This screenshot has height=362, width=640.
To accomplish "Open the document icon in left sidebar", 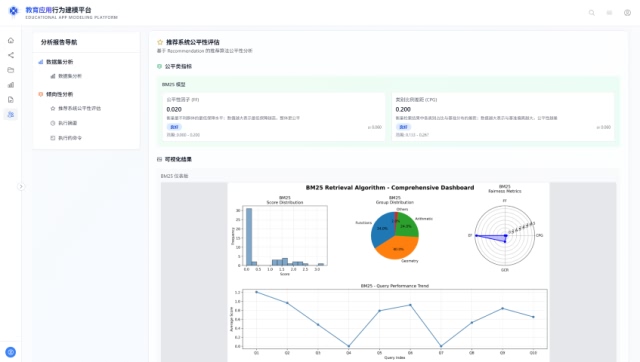I will (11, 100).
